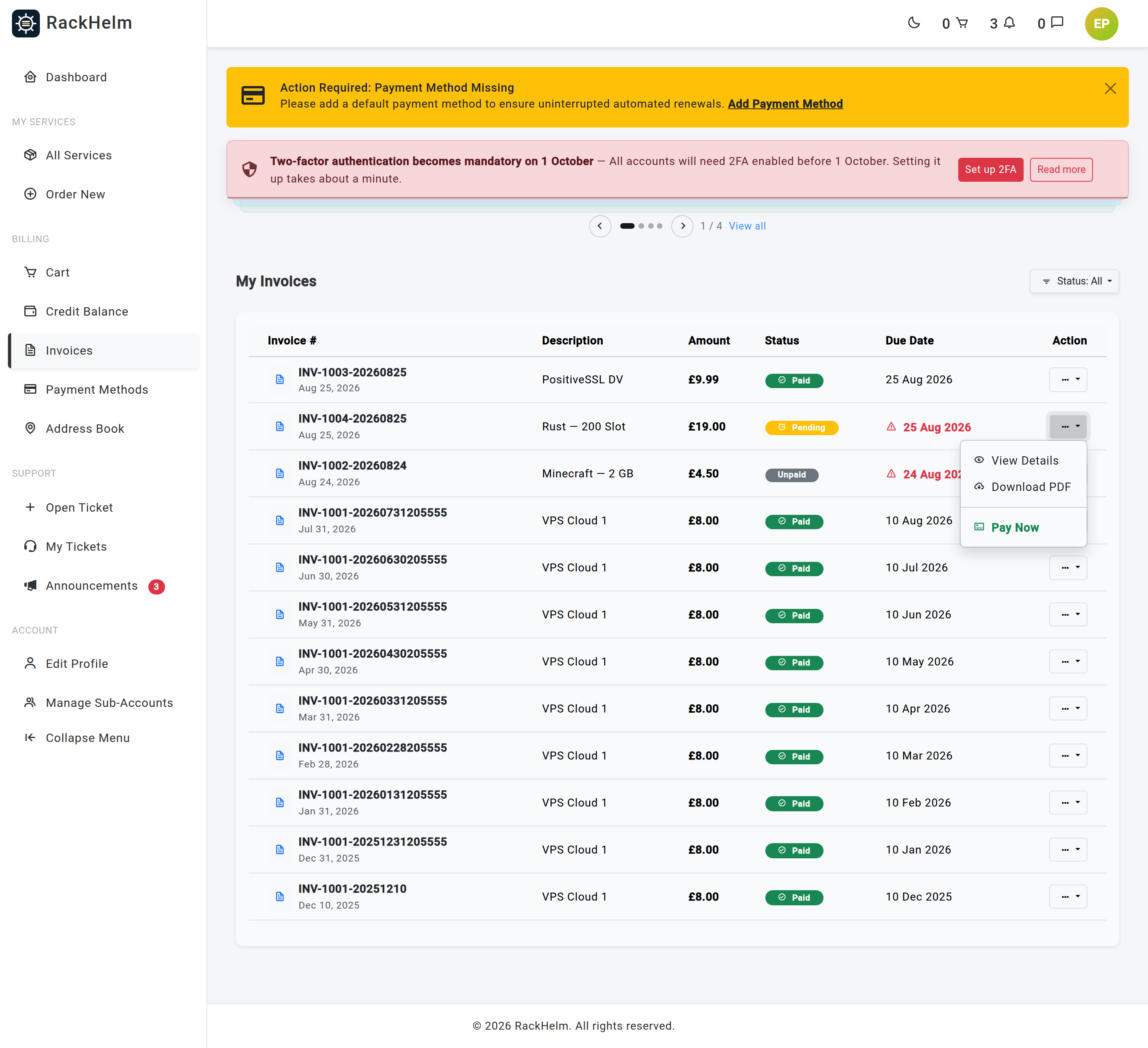Viewport: 1148px width, 1048px height.
Task: Toggle dark mode moon icon
Action: tap(913, 23)
